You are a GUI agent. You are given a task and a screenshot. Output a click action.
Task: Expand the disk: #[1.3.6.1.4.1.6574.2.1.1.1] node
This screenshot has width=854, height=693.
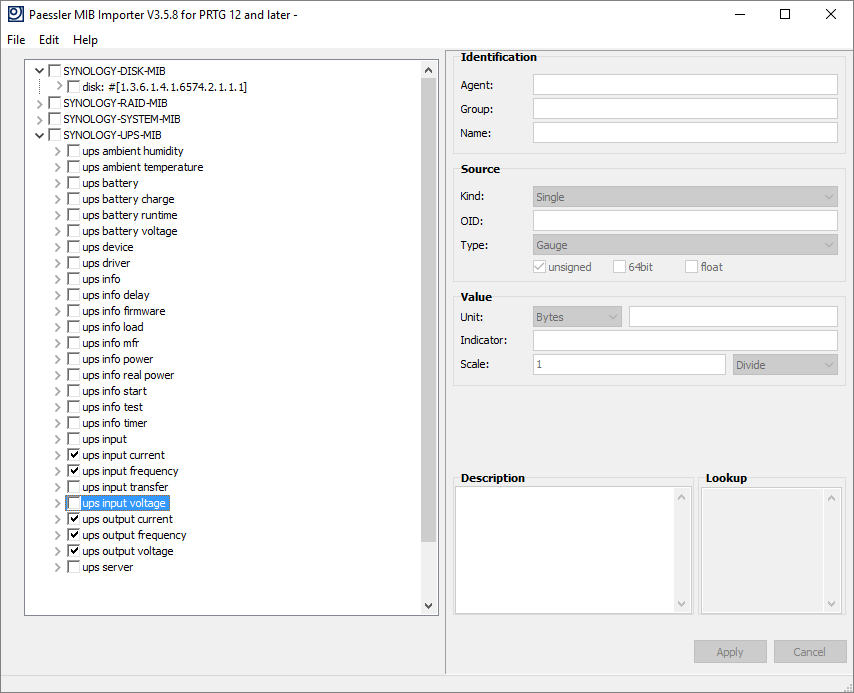coord(59,86)
